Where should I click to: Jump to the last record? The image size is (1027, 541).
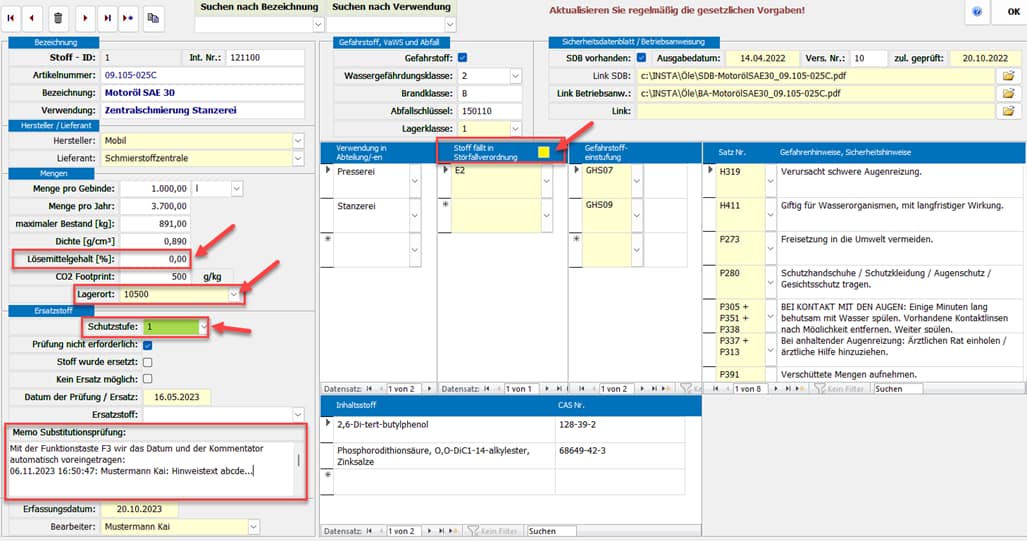(x=108, y=17)
